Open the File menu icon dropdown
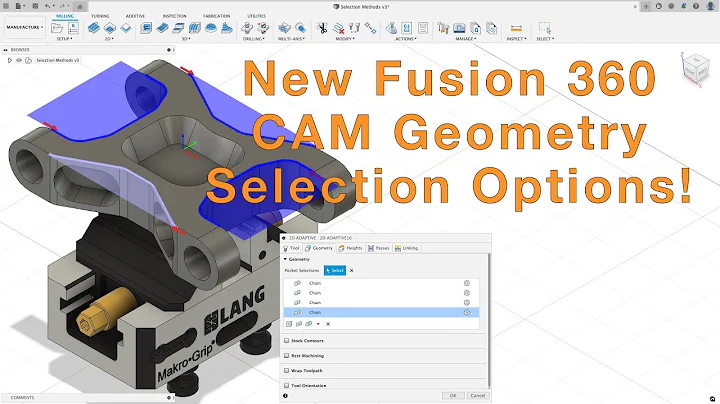This screenshot has height=404, width=720. 20,6
